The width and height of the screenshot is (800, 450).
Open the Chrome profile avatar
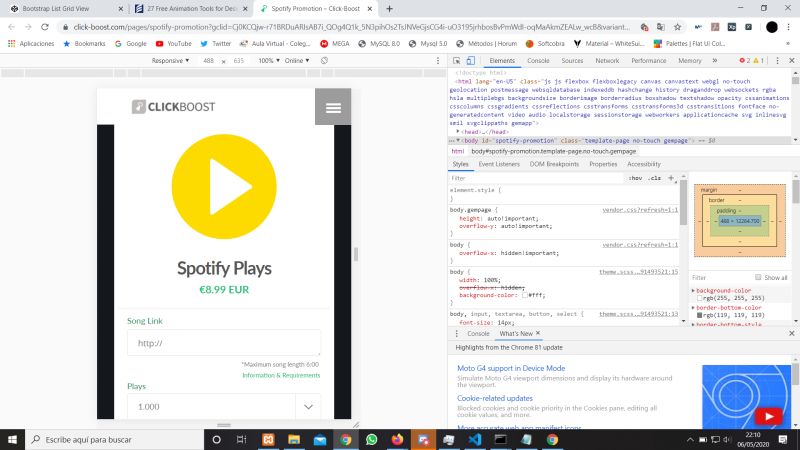coord(771,27)
